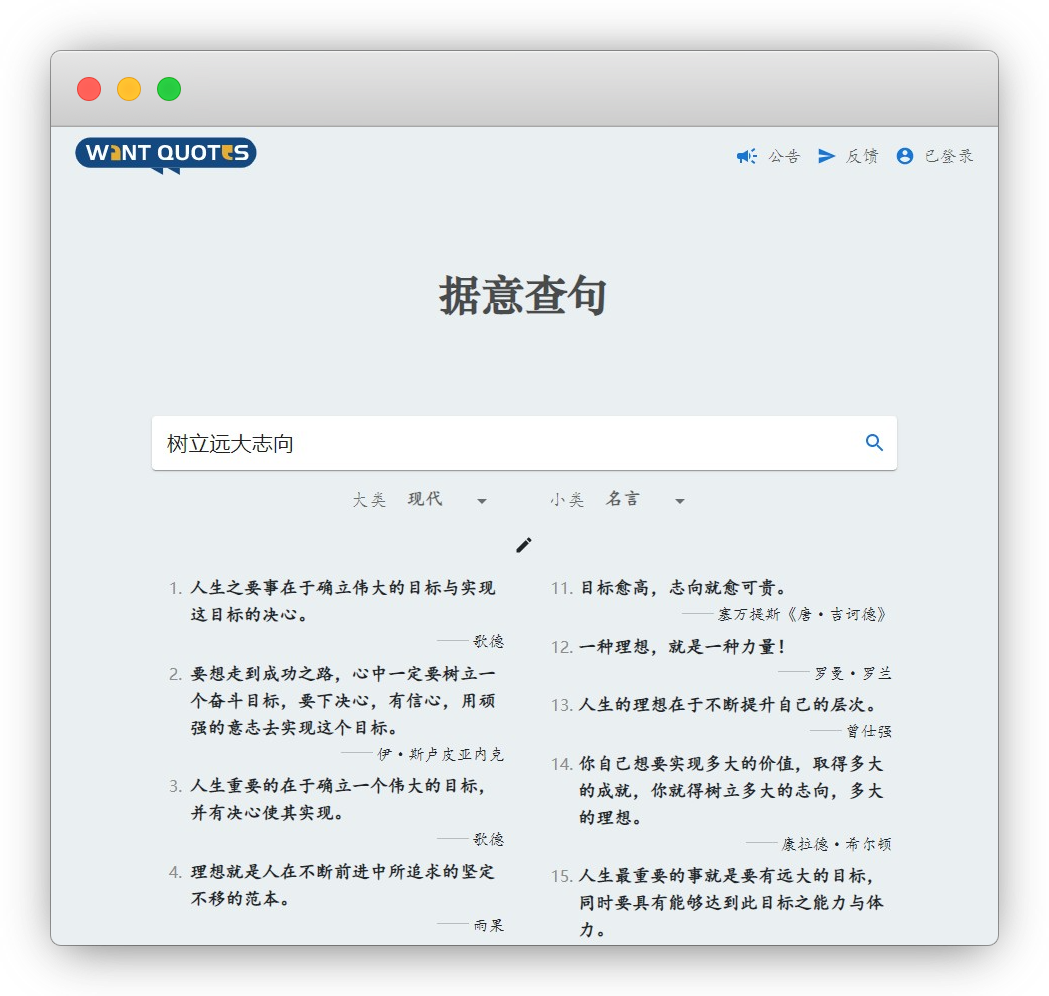This screenshot has height=996, width=1049.
Task: Open announcements via the megaphone icon
Action: [x=746, y=155]
